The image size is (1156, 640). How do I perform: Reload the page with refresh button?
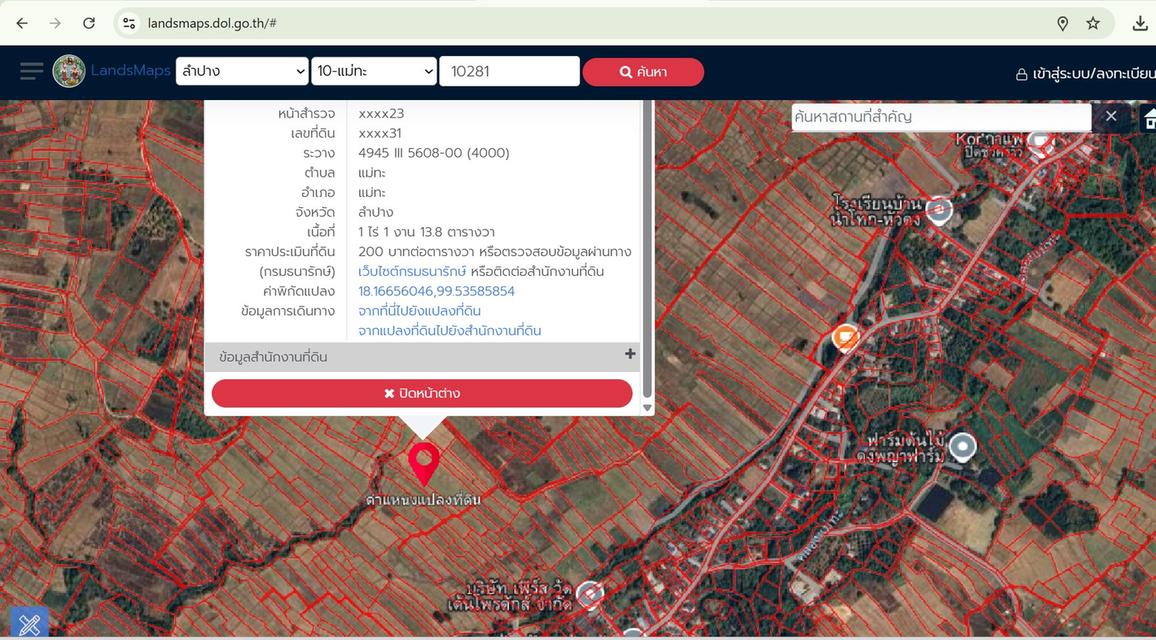coord(88,24)
